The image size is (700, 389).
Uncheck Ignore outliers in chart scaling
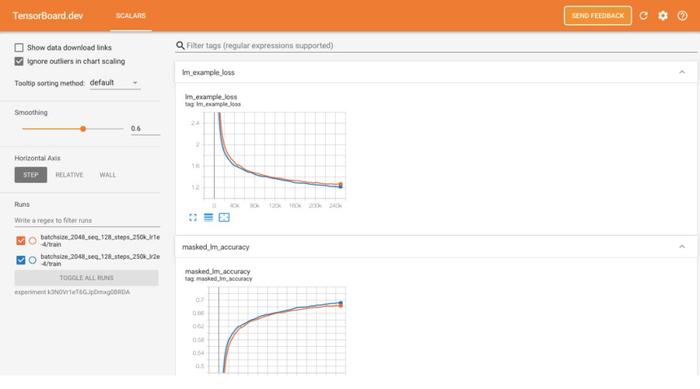tap(19, 61)
